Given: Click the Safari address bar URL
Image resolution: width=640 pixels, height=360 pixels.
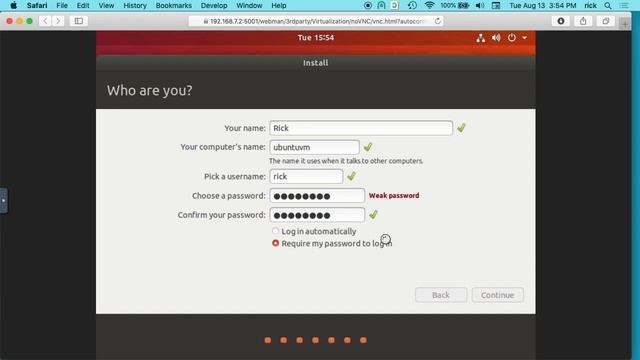Looking at the screenshot, I should point(316,21).
